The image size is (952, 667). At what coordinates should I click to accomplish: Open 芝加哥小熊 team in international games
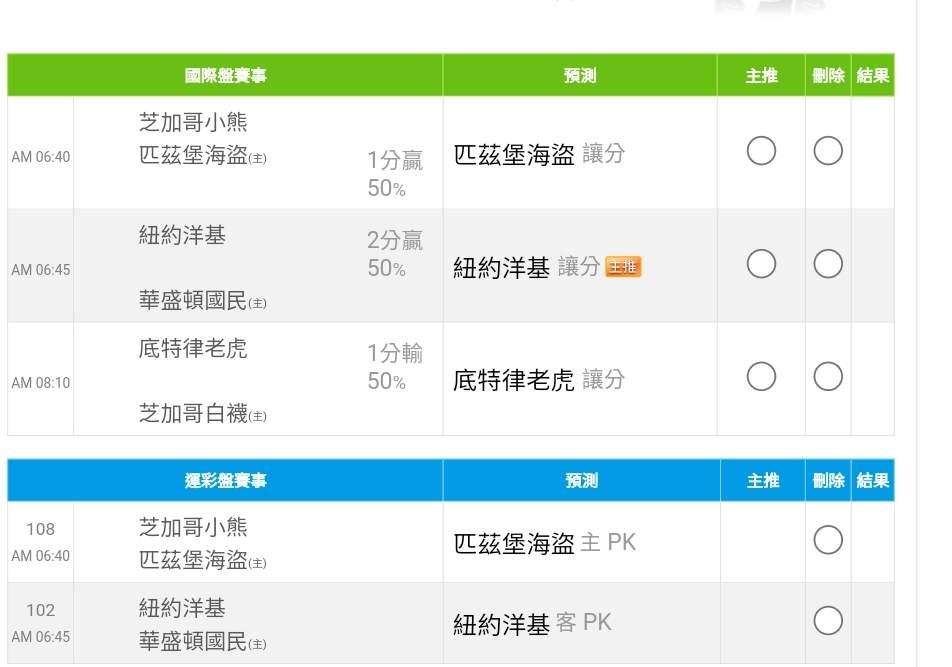coord(193,123)
